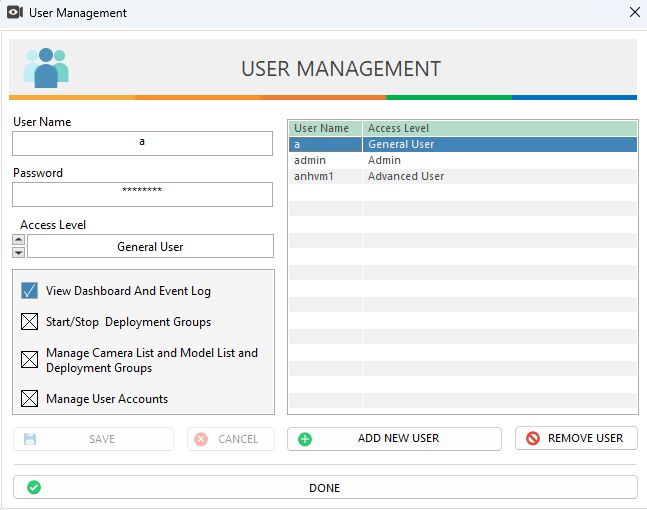Screen dimensions: 647x510
Task: Open the Access Level General User selector
Action: 150,246
